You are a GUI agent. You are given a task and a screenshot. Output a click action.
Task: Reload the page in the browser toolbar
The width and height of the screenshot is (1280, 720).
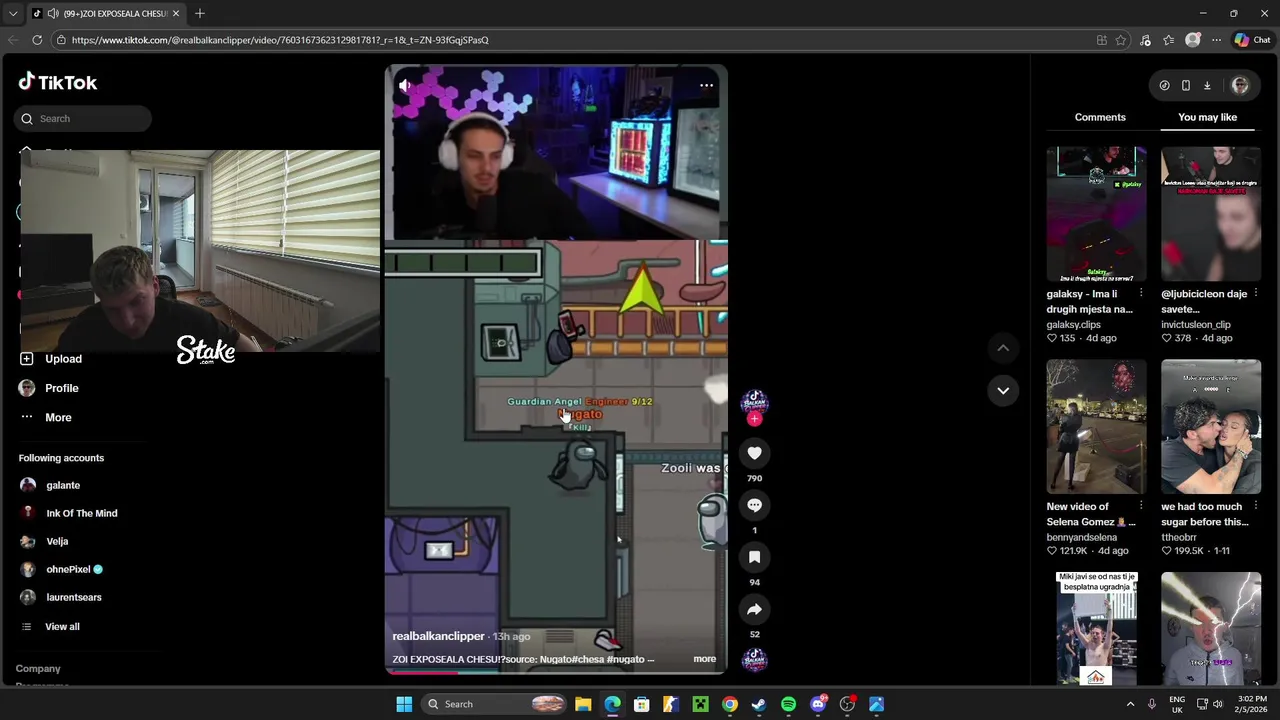click(x=37, y=40)
